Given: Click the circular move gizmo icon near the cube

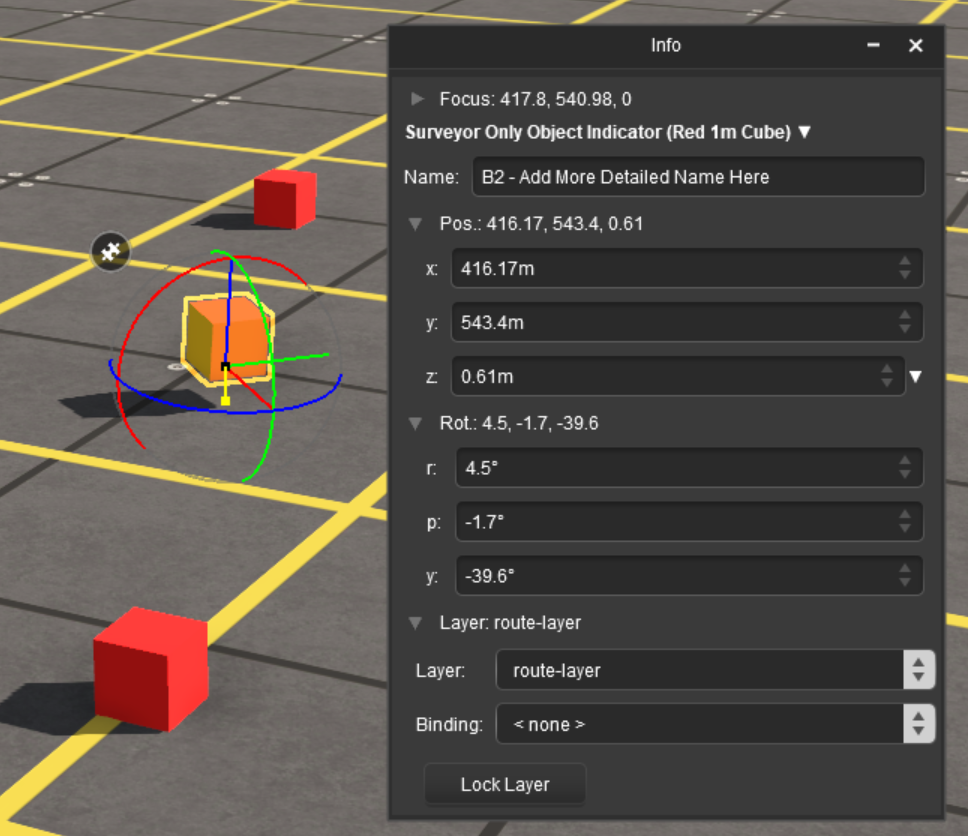Looking at the screenshot, I should 111,252.
